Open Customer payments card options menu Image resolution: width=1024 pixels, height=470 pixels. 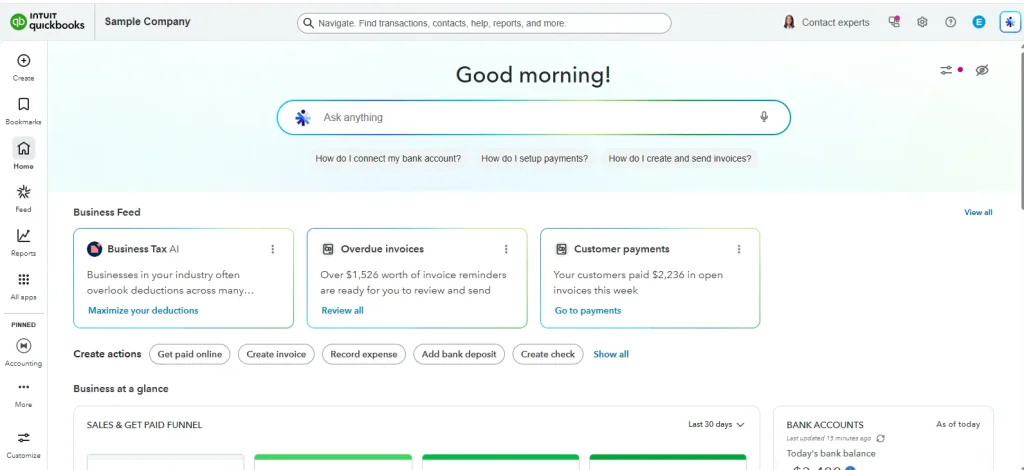point(739,249)
